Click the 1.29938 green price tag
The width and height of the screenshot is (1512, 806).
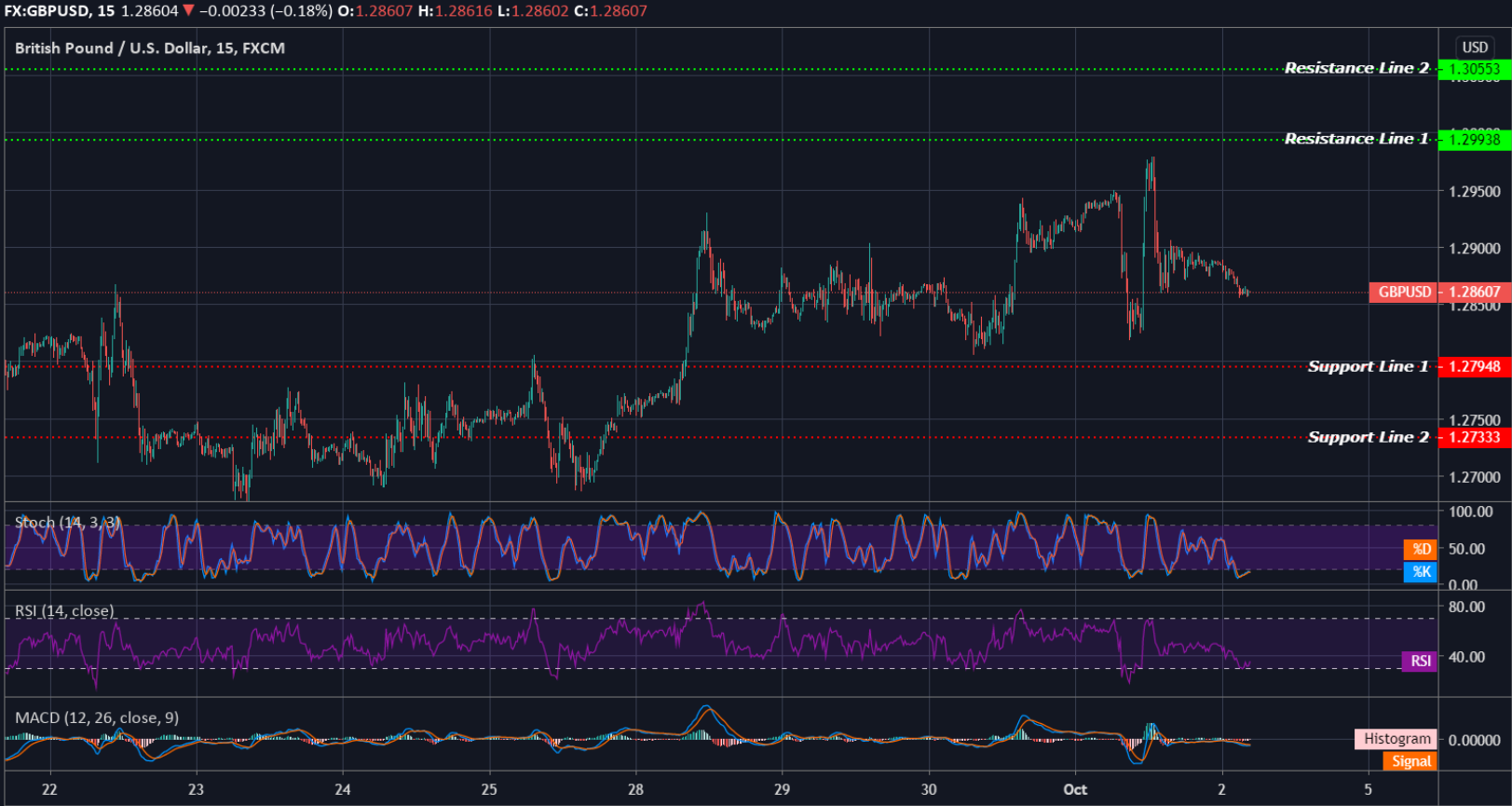1475,140
